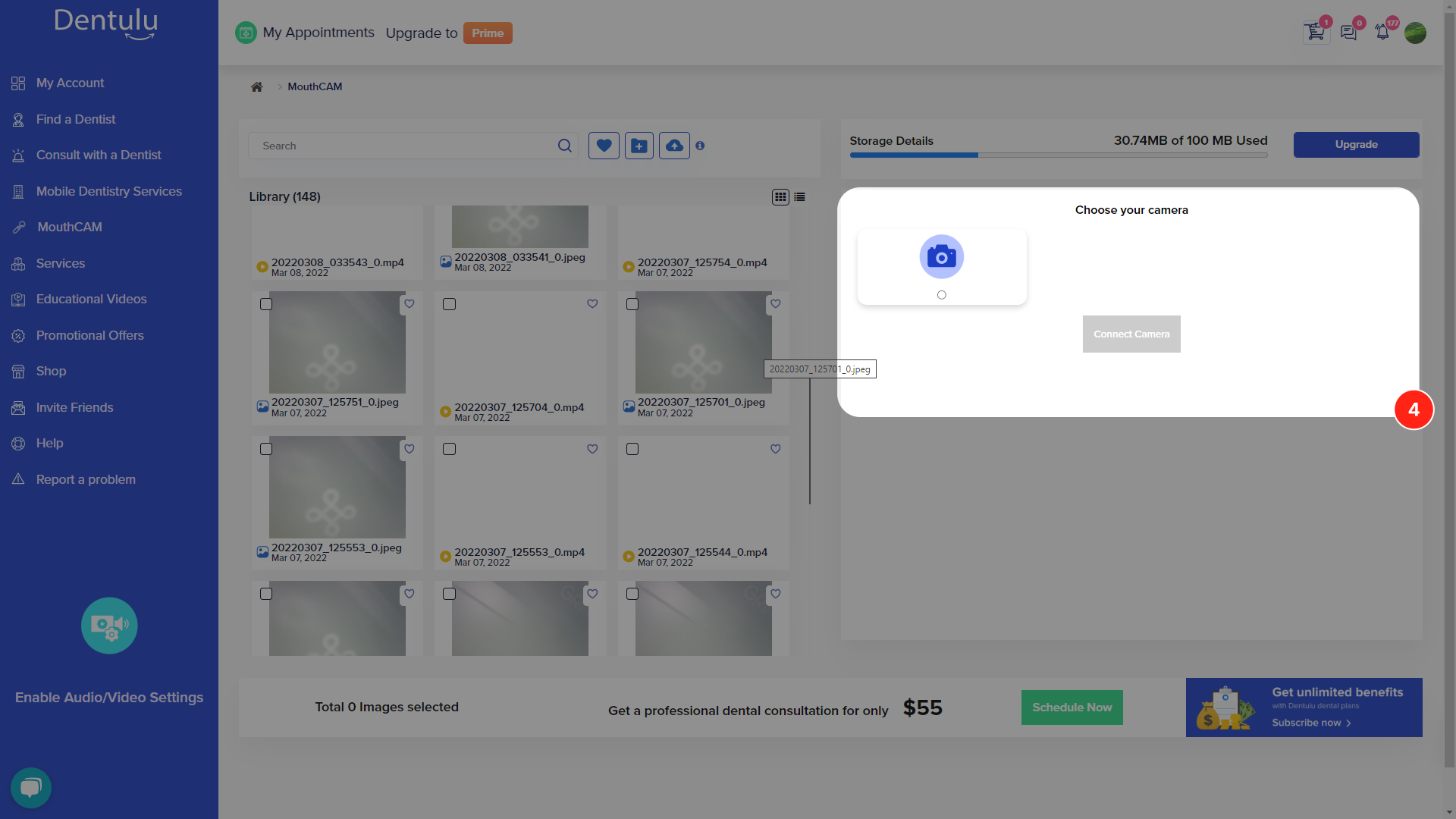Open Mobile Dentistry Services

pos(109,191)
